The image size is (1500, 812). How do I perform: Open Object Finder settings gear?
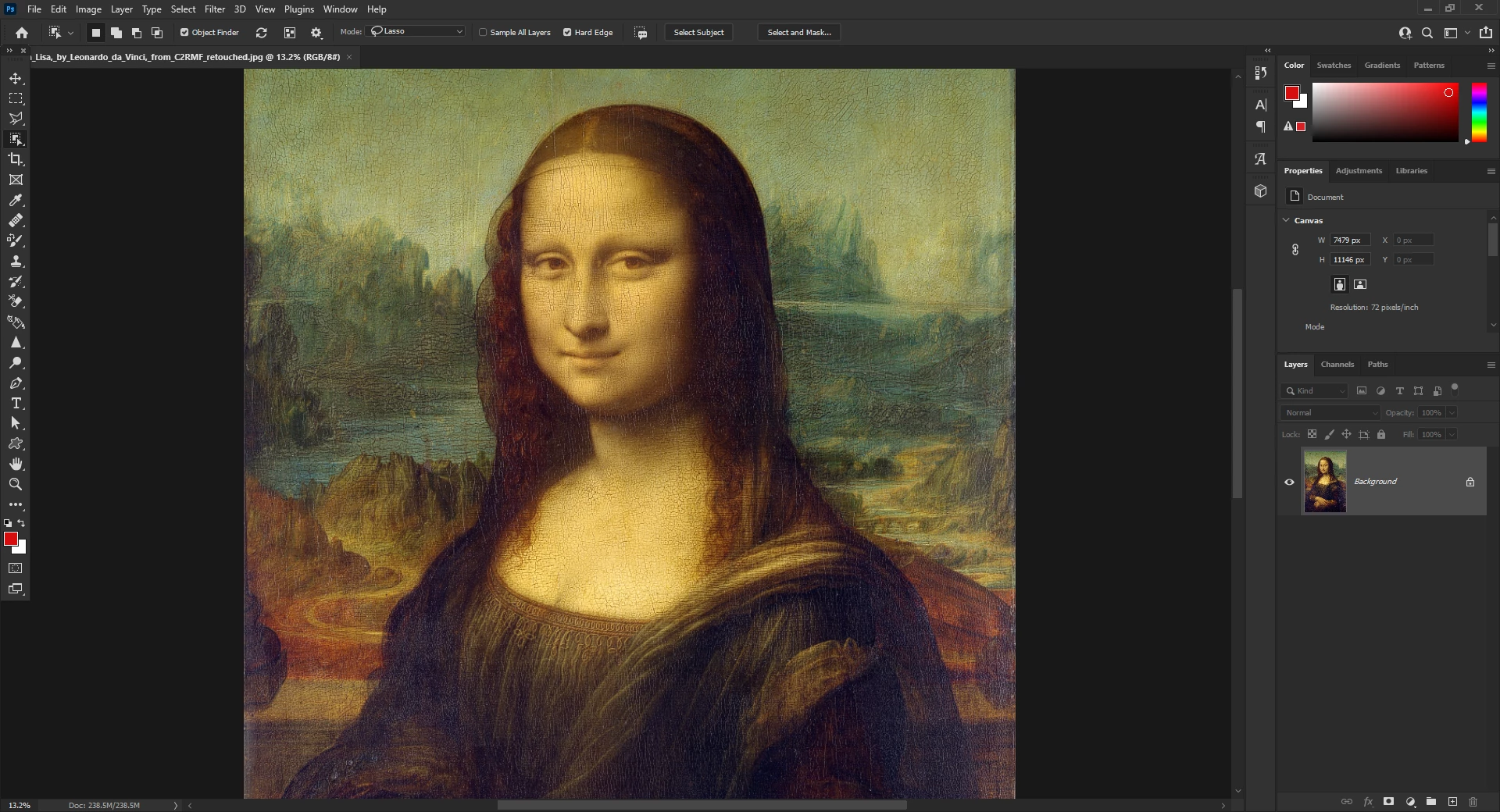point(316,32)
